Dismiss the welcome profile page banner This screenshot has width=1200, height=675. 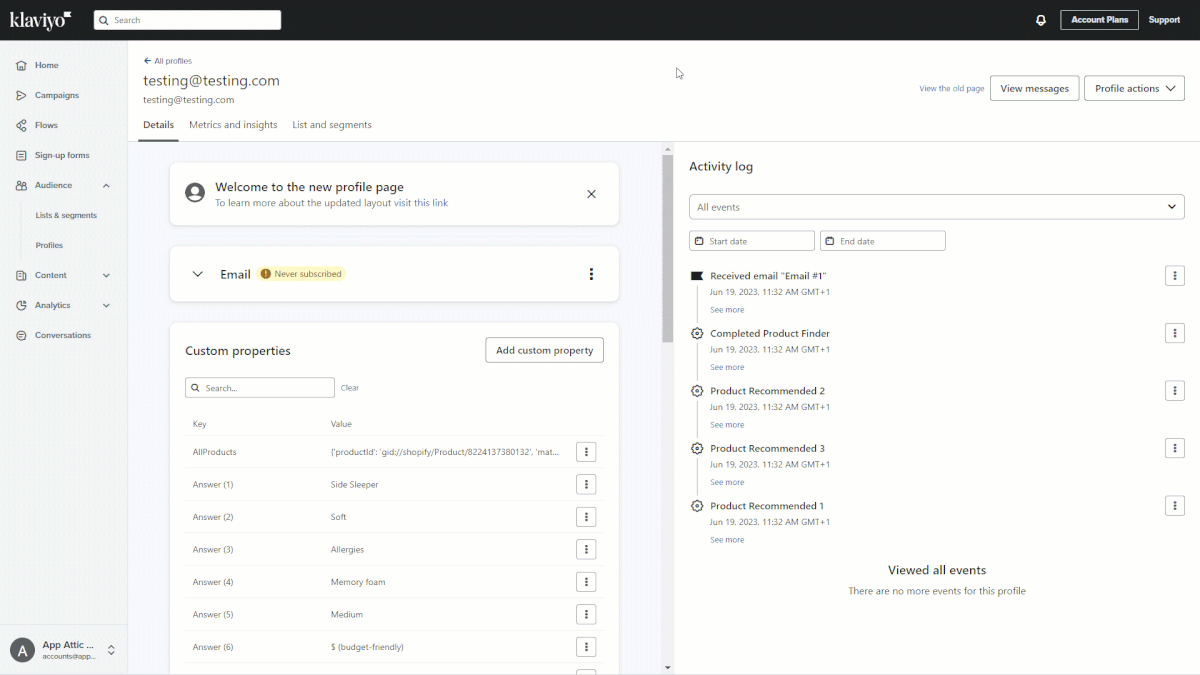591,194
